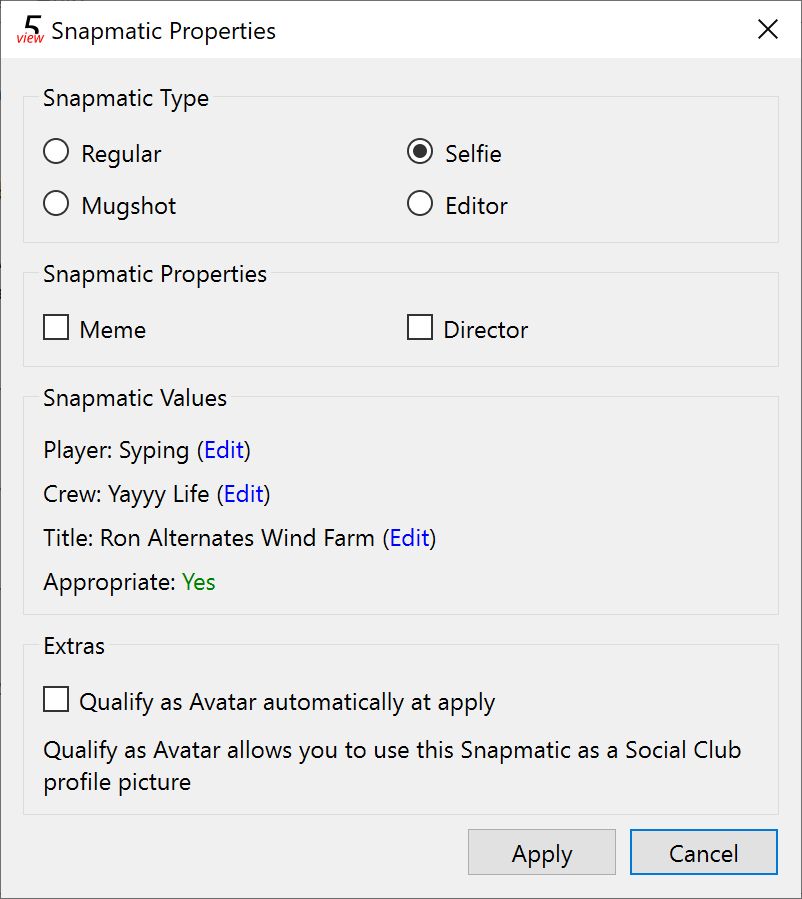Check the Director property box

420,327
